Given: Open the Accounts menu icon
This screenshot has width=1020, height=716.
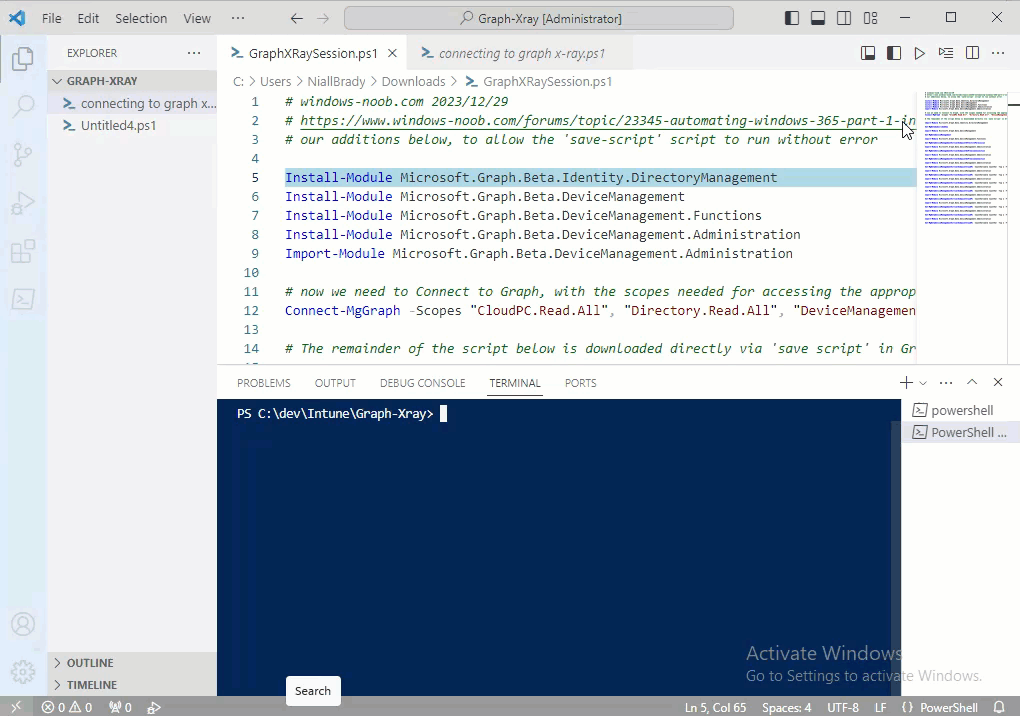Looking at the screenshot, I should click(x=23, y=624).
